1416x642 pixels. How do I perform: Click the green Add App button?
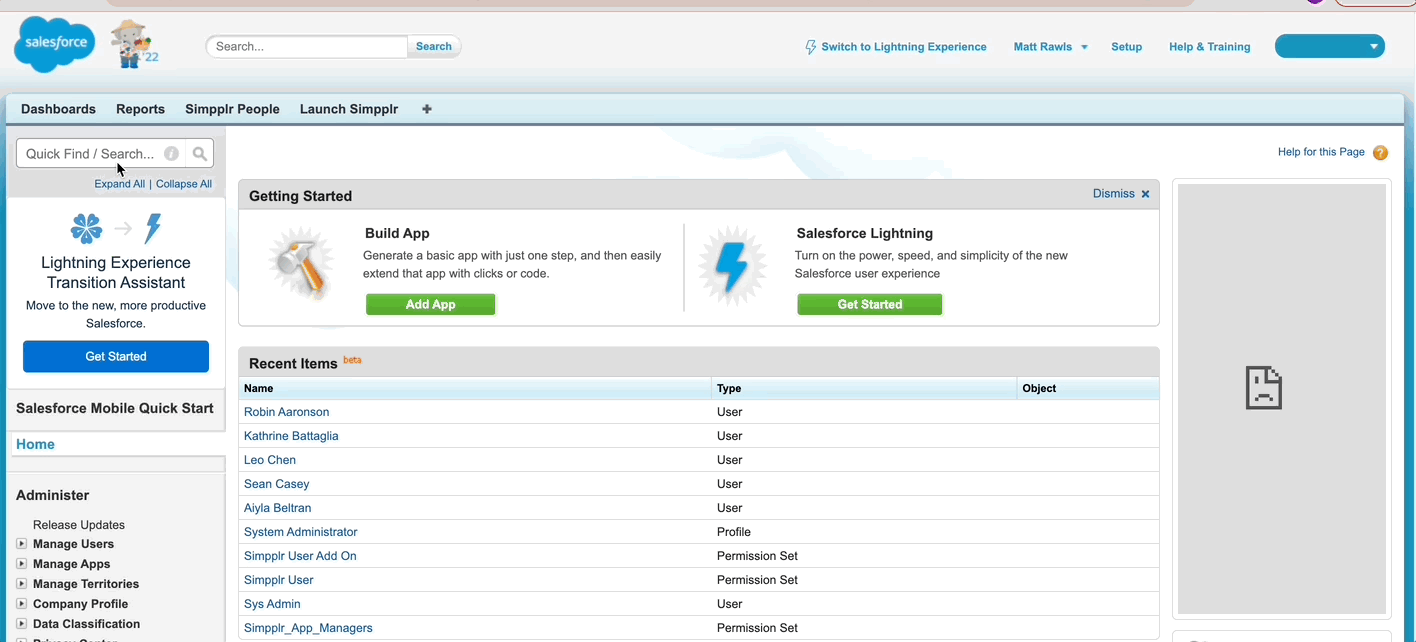click(431, 305)
